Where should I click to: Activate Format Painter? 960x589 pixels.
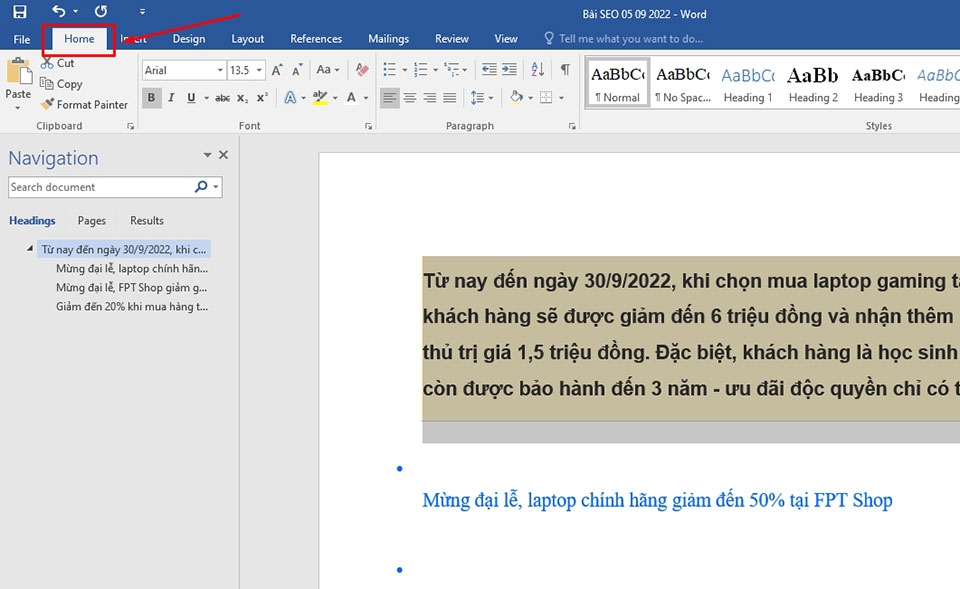coord(84,105)
